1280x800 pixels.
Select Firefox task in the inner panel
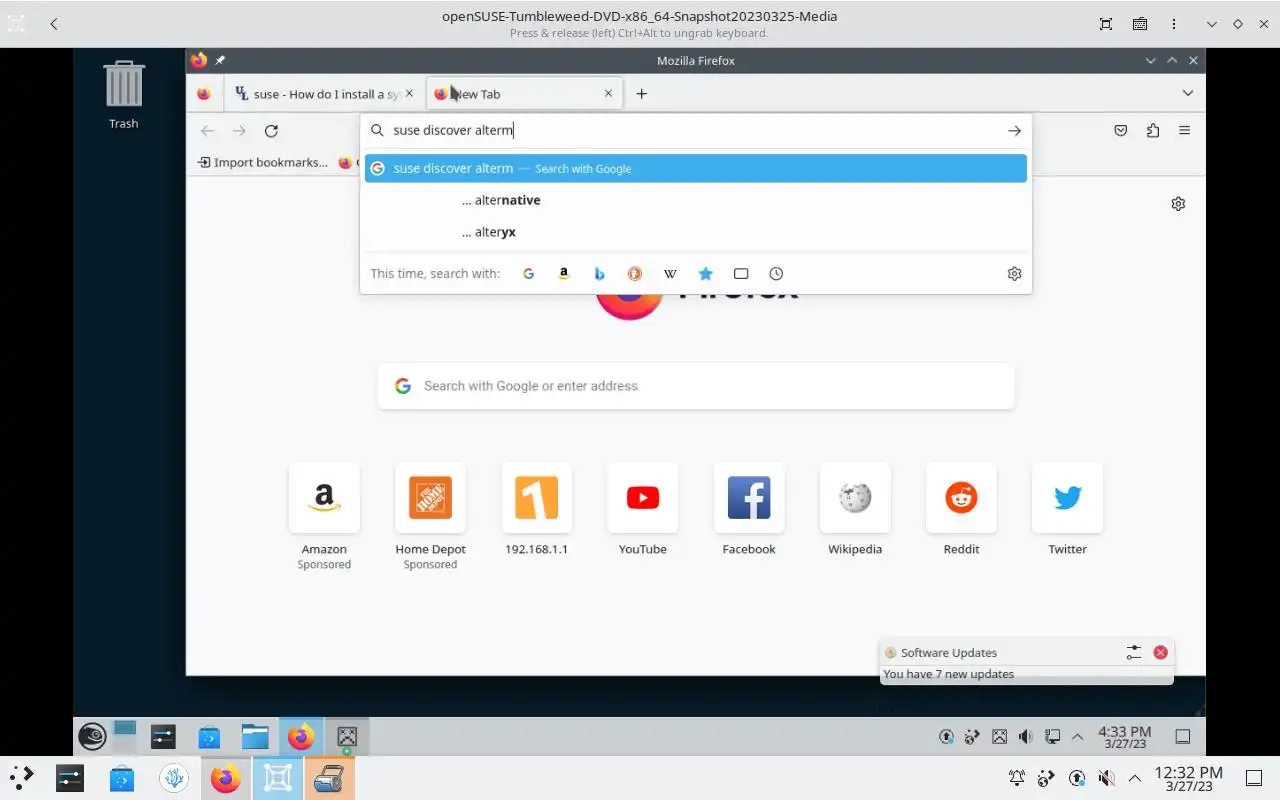click(x=301, y=738)
